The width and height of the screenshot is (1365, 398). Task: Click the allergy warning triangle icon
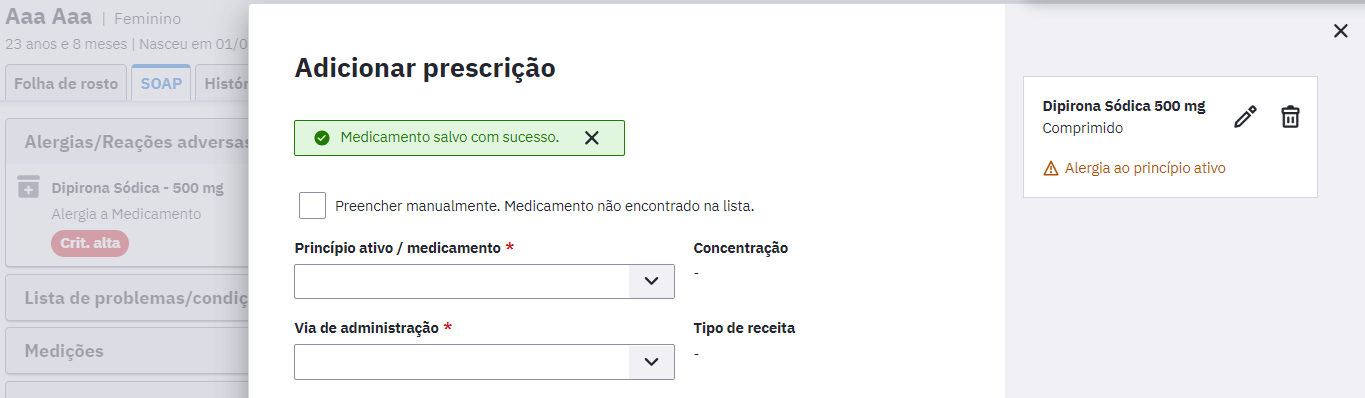click(x=1051, y=168)
